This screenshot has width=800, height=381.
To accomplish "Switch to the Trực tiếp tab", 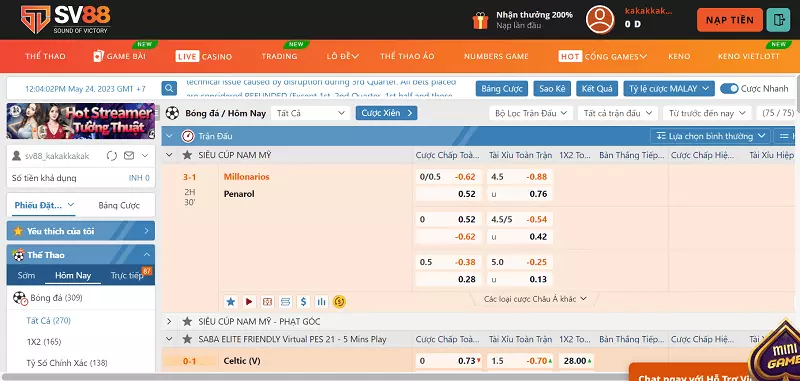I will click(127, 275).
